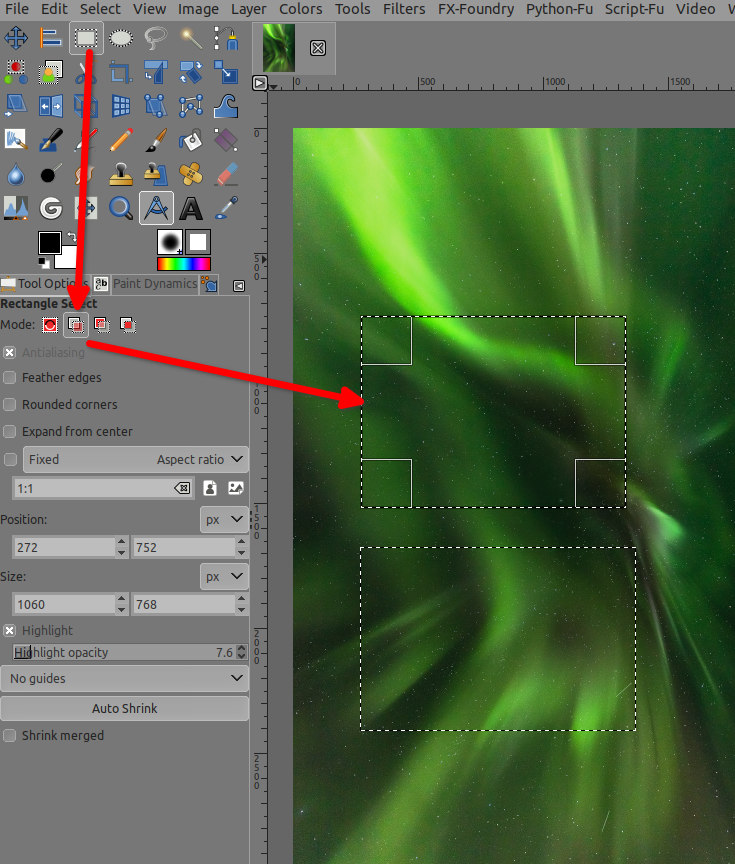Open the Select menu

tap(100, 9)
